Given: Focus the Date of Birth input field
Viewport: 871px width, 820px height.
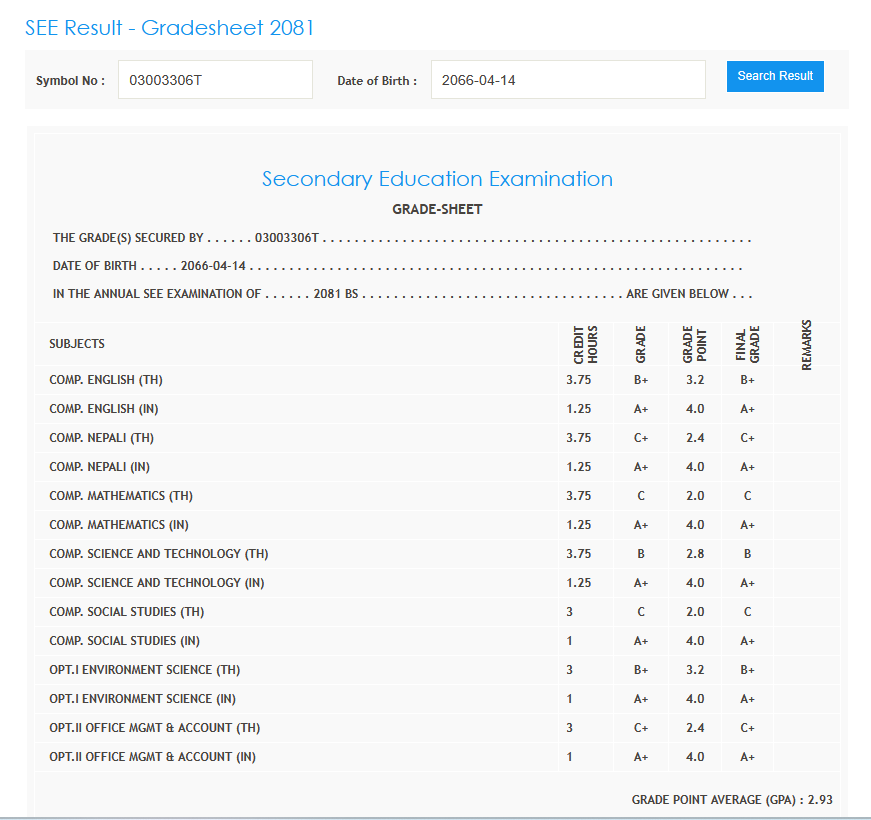Looking at the screenshot, I should (x=568, y=80).
